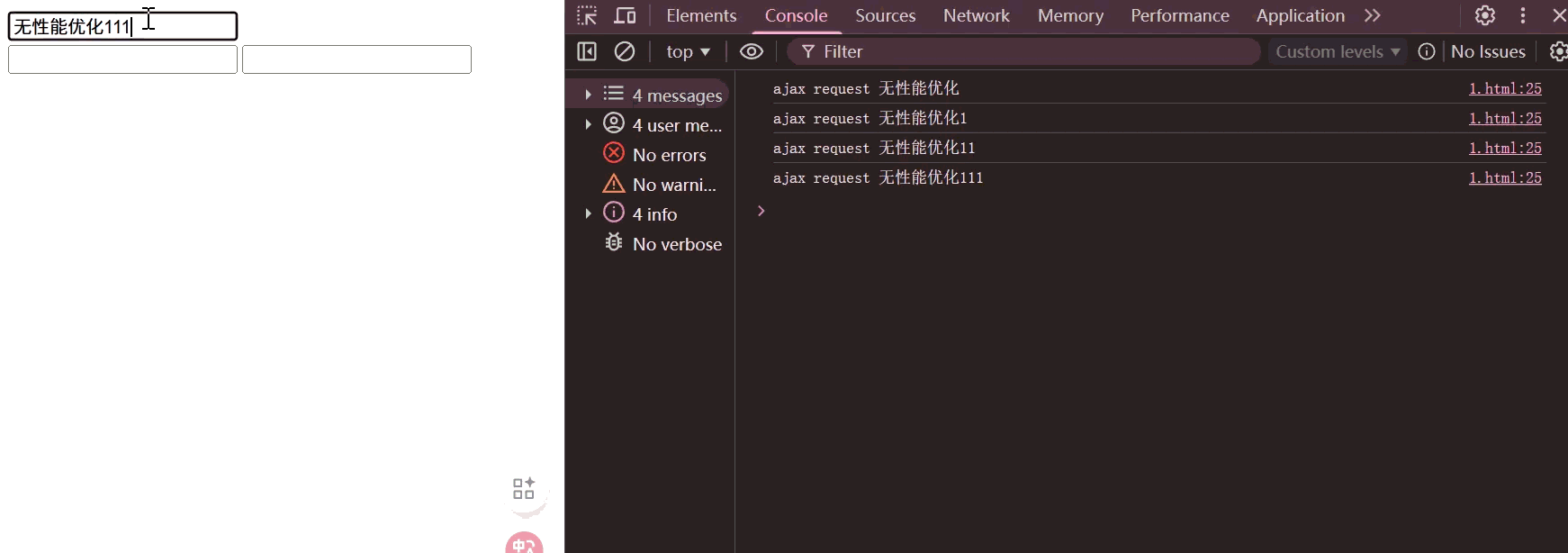
Task: Toggle the device toolbar icon
Action: [x=625, y=15]
